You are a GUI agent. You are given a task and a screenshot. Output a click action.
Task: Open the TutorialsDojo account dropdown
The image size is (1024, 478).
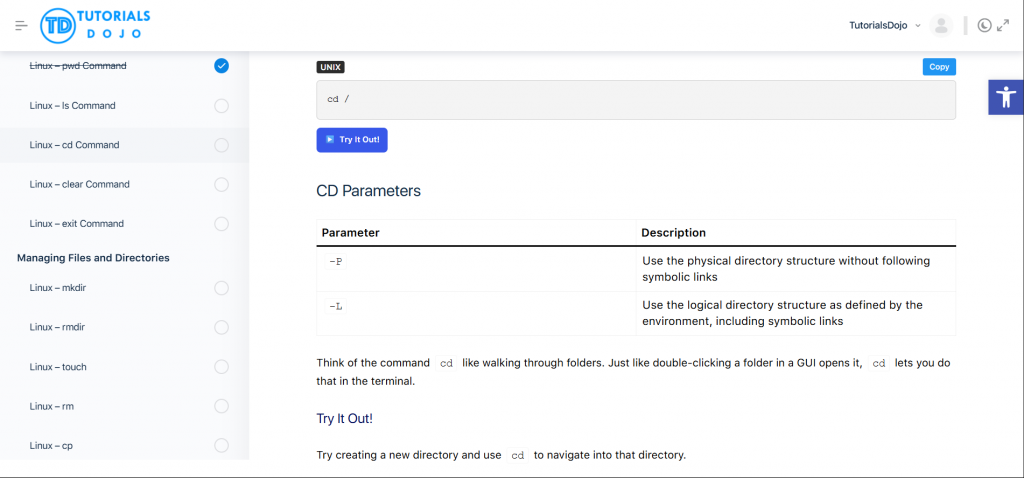[884, 26]
